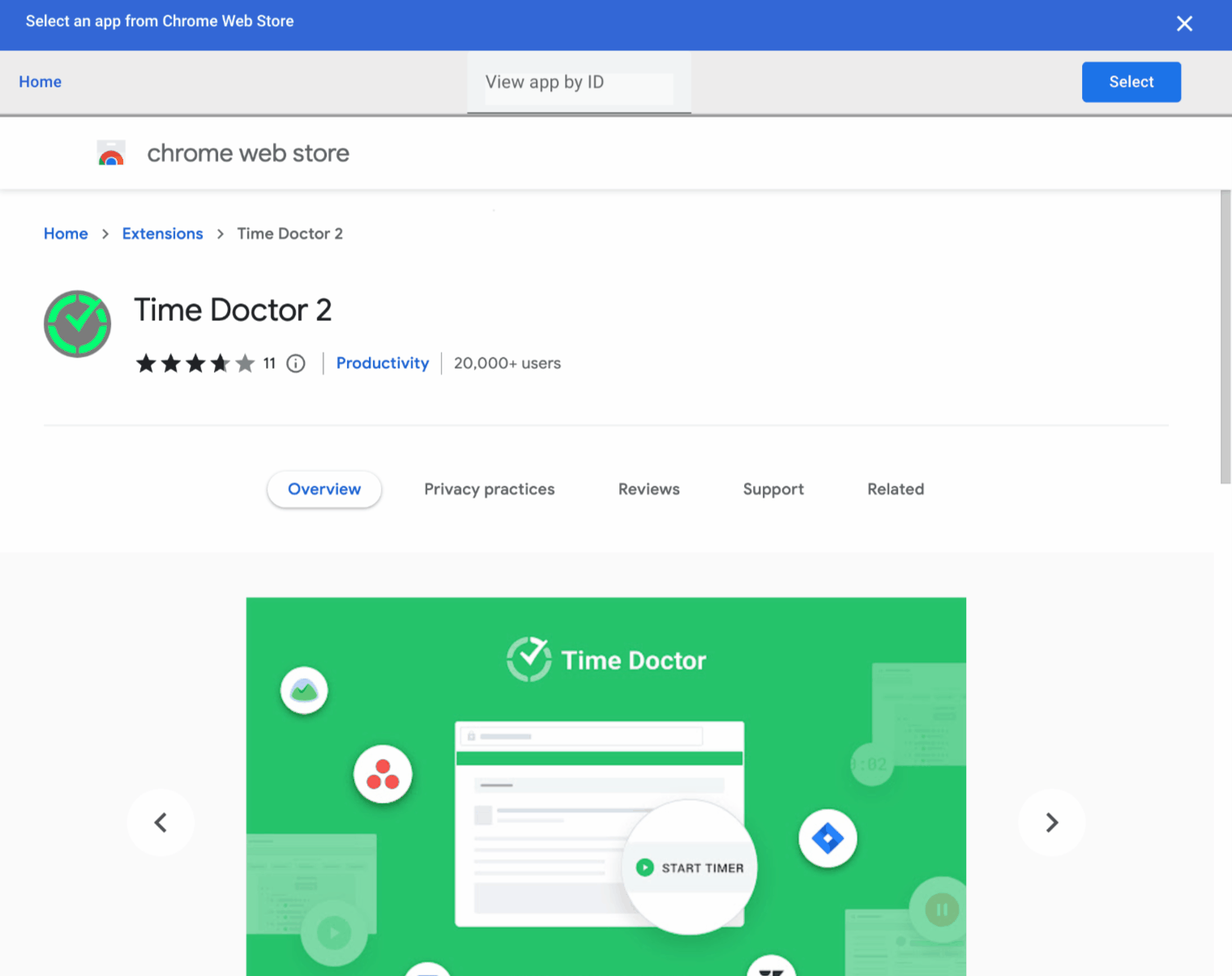Screen dimensions: 1232x976
Task: Show the previous screenshot with left arrow
Action: 160,823
